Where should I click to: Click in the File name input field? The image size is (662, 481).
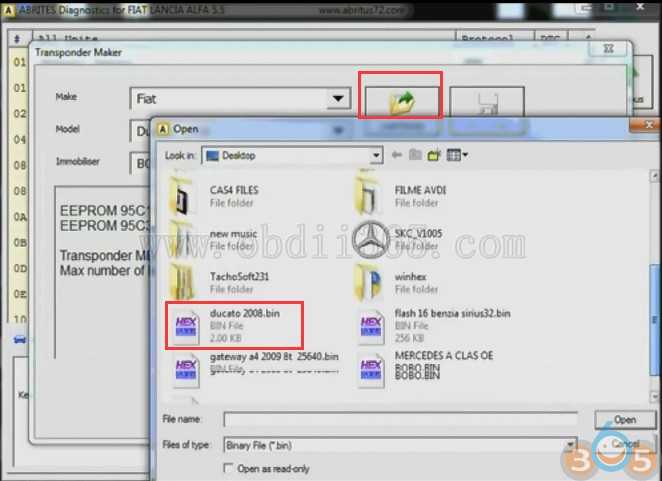point(400,419)
